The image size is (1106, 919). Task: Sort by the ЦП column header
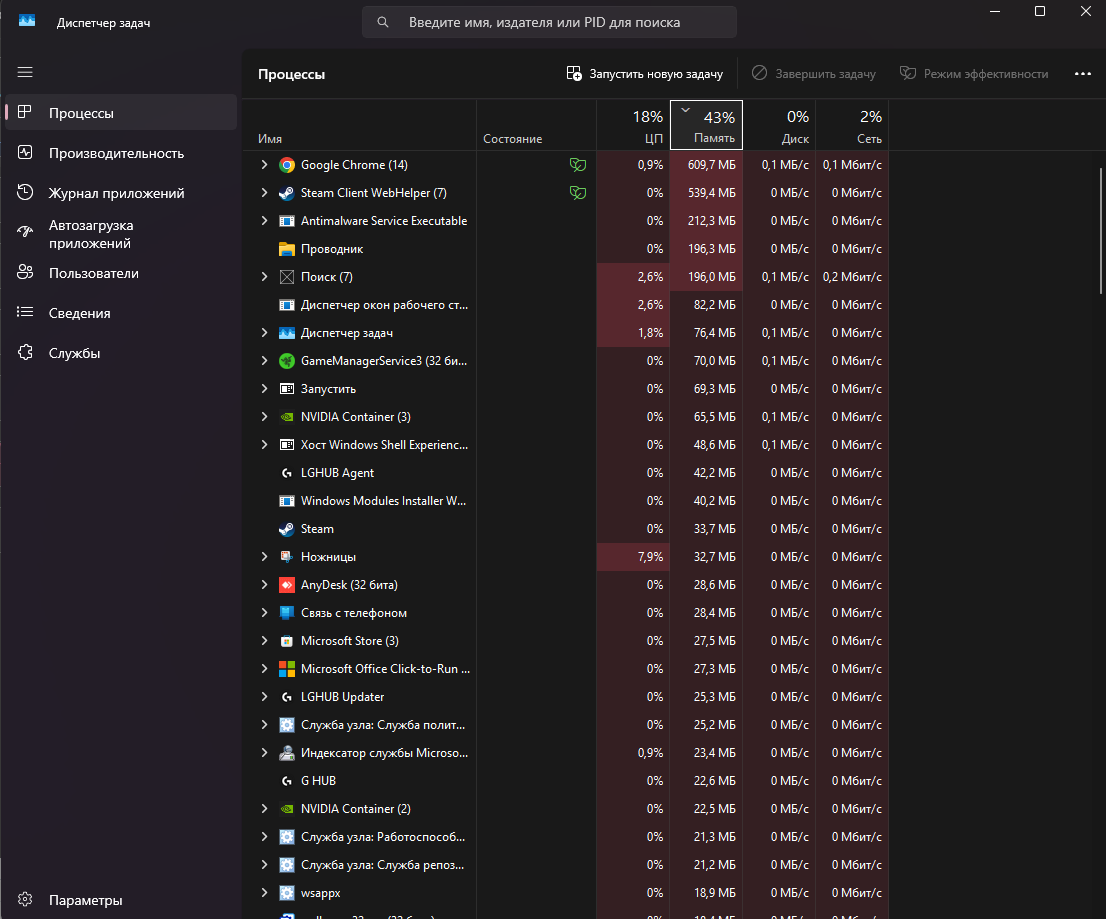633,125
